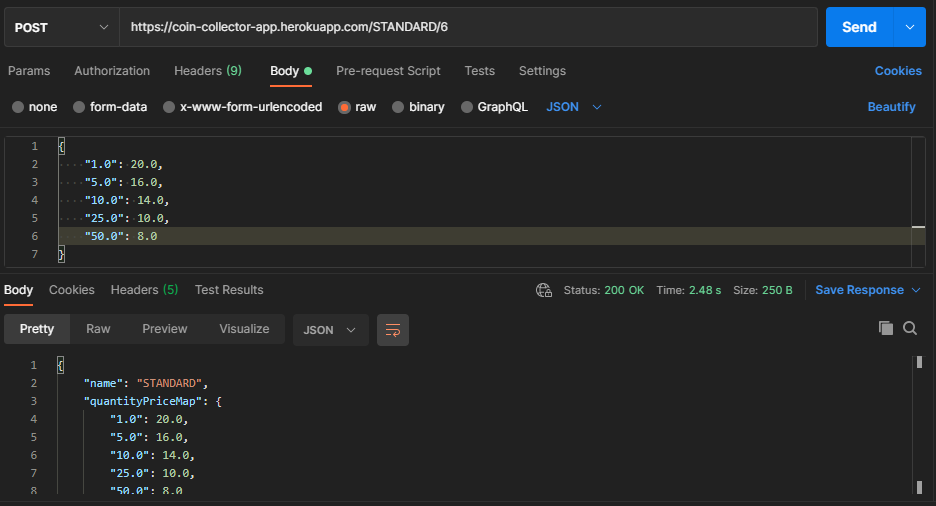Click the Cookies link at top right
Viewport: 936px width, 506px height.
click(898, 71)
